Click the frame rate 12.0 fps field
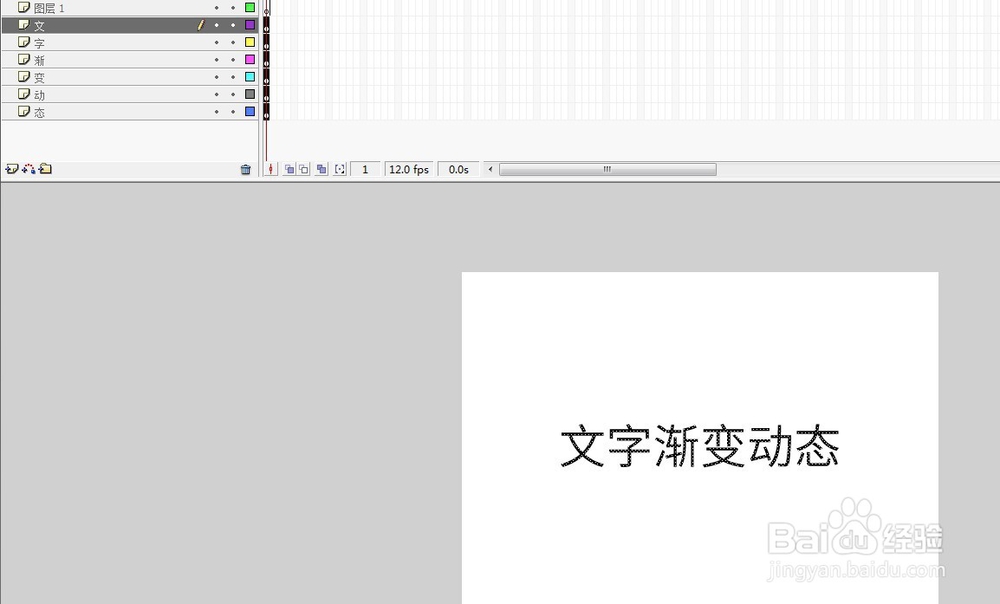The image size is (1000, 604). tap(408, 169)
